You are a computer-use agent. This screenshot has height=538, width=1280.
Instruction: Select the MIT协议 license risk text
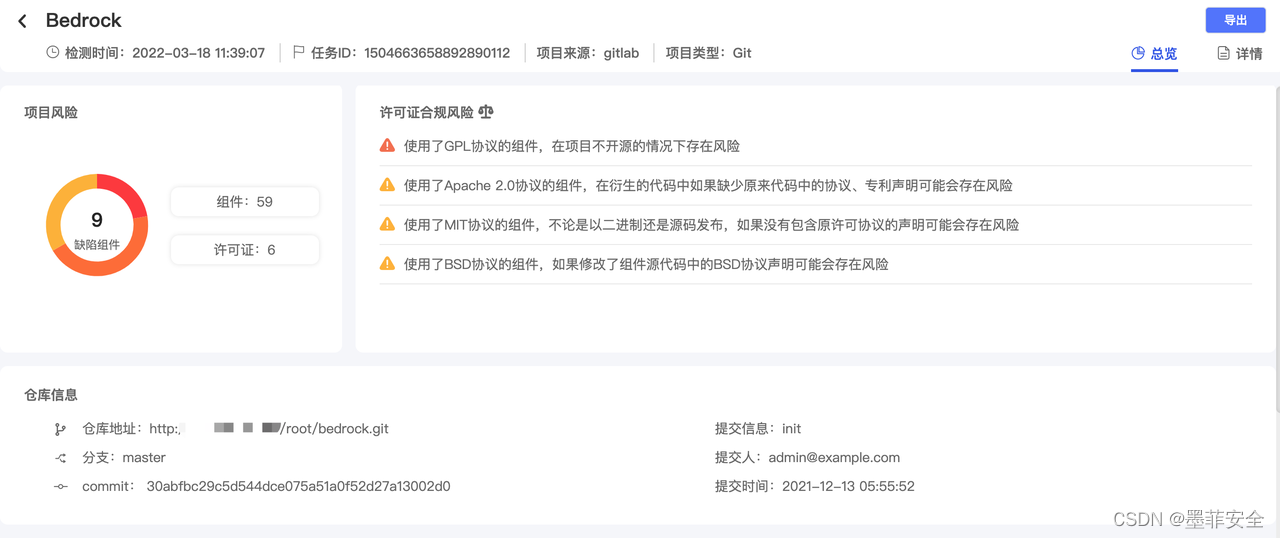[x=711, y=225]
